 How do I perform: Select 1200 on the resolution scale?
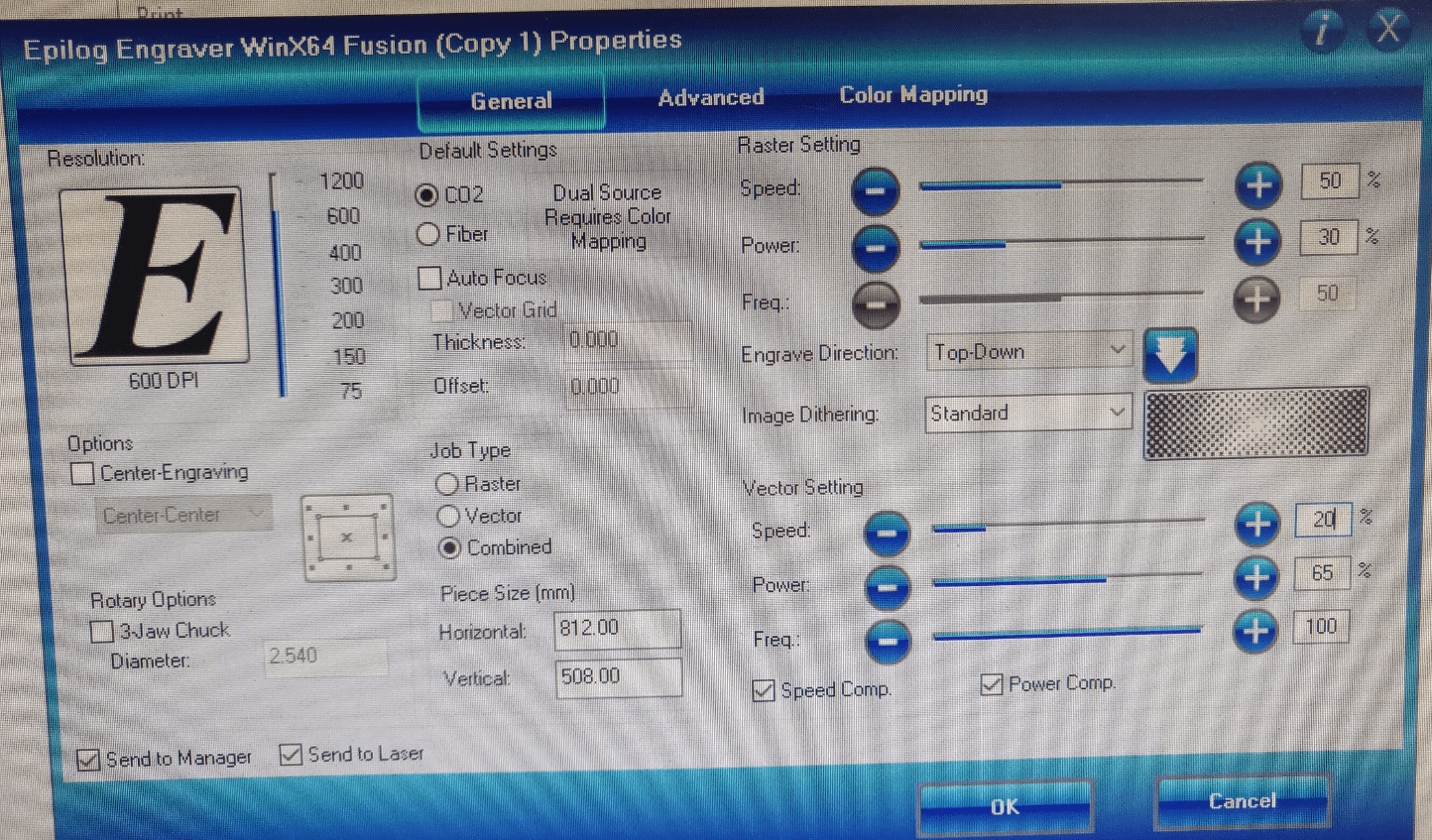(x=342, y=181)
